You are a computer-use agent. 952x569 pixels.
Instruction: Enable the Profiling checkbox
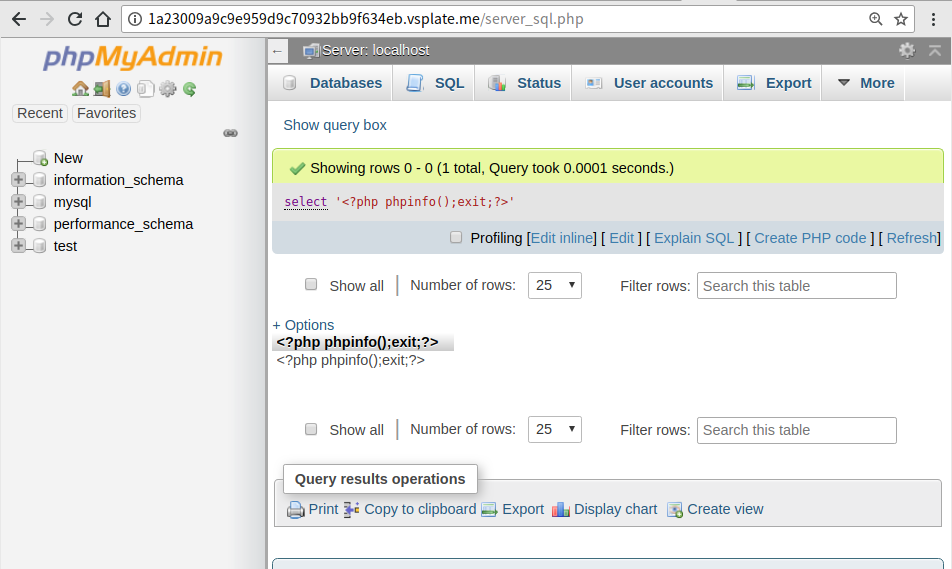coord(456,237)
